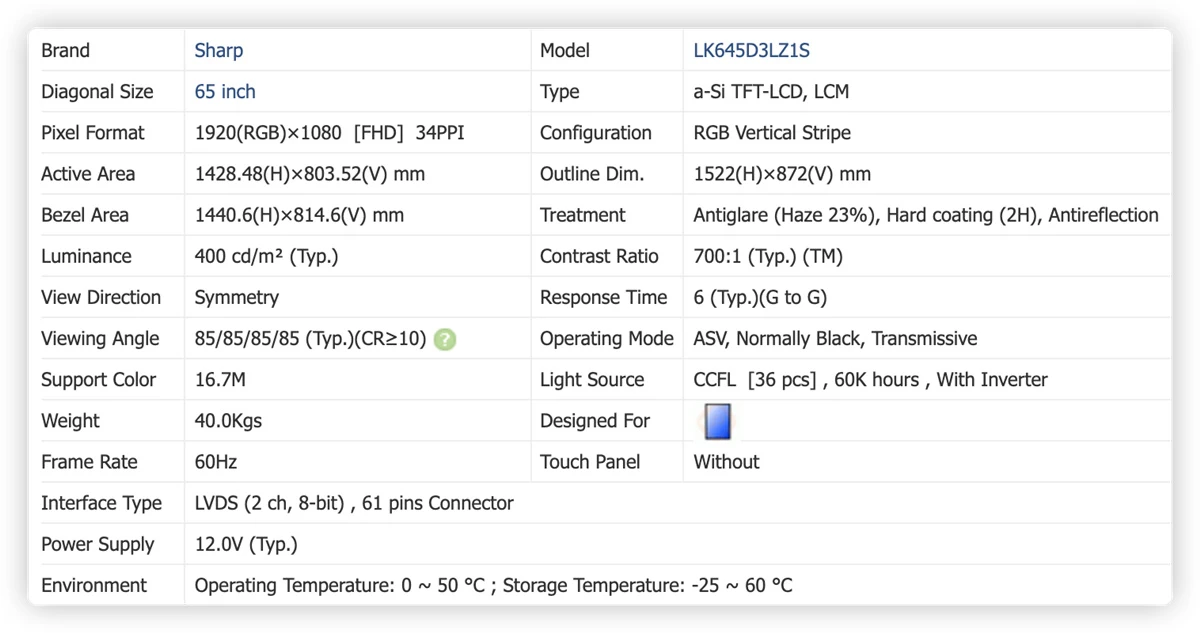This screenshot has width=1200, height=633.
Task: Click the Power Supply label
Action: (97, 545)
